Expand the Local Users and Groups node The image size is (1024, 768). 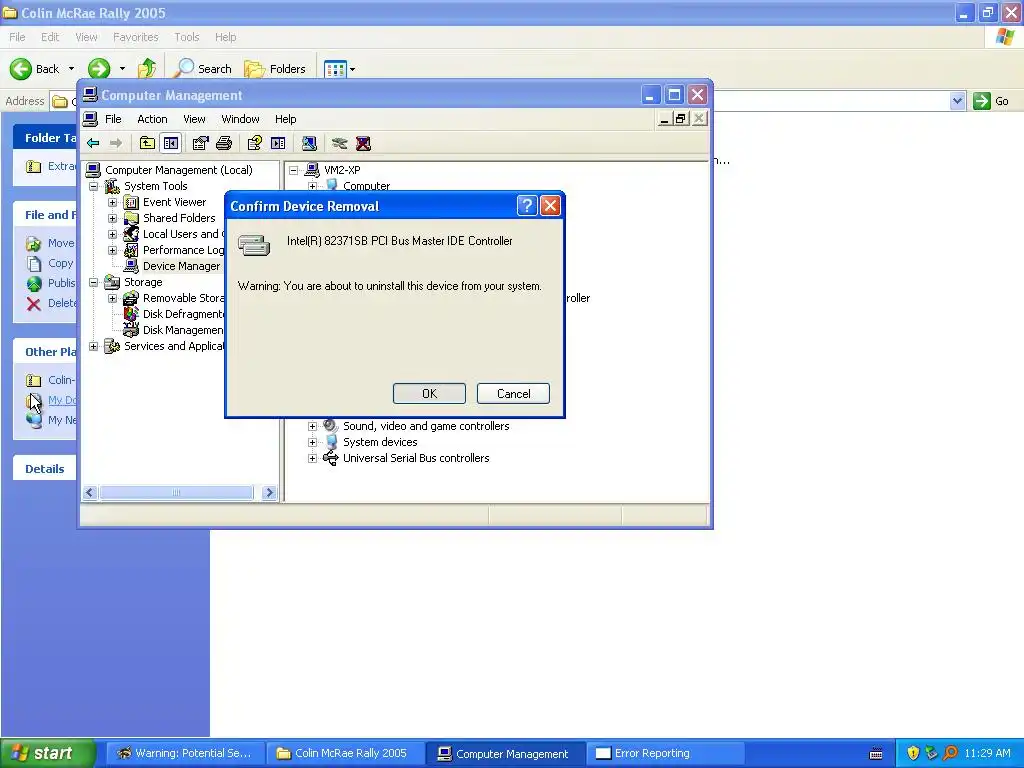(x=112, y=234)
